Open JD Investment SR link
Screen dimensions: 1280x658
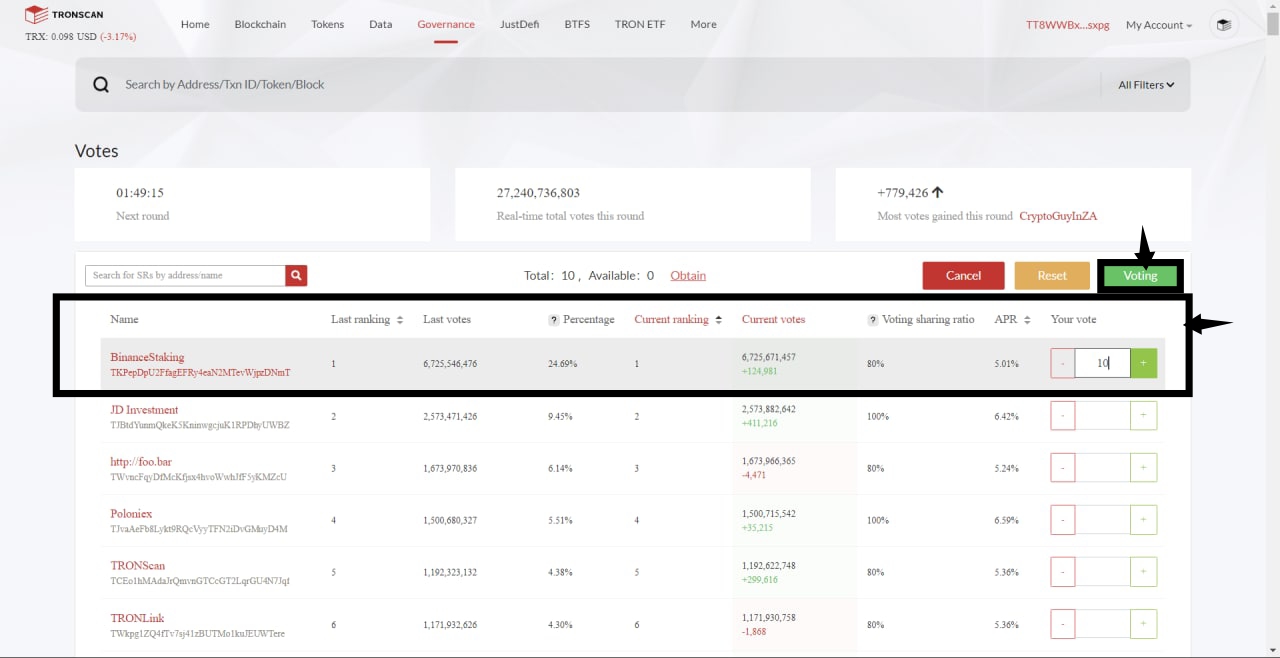[x=144, y=410]
